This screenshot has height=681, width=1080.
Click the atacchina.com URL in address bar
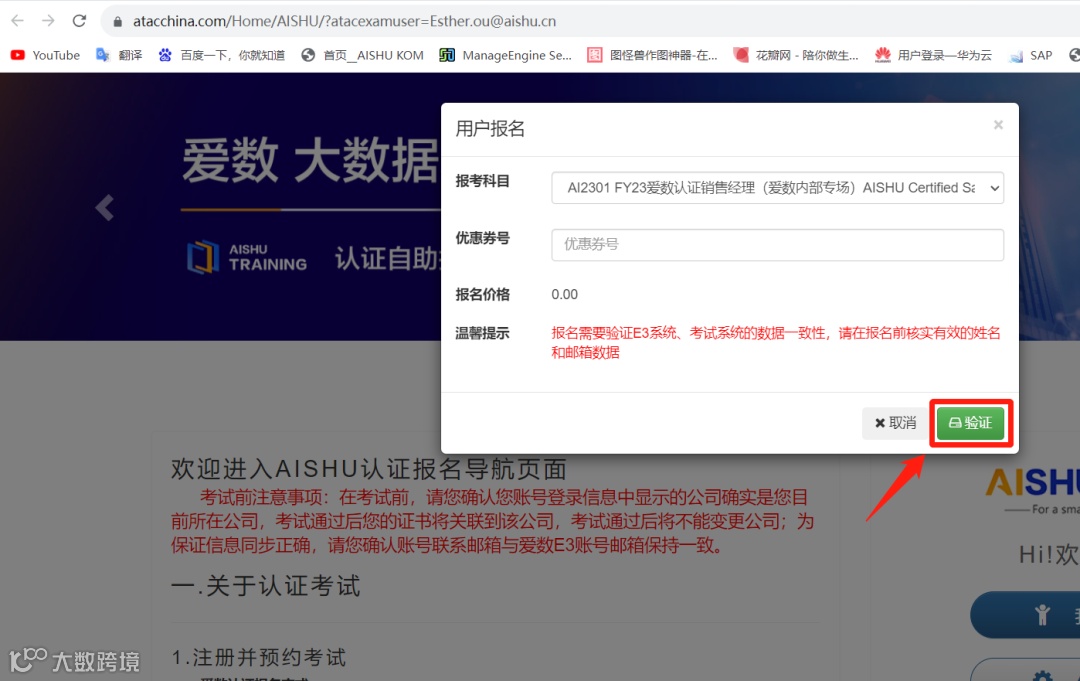tap(344, 21)
